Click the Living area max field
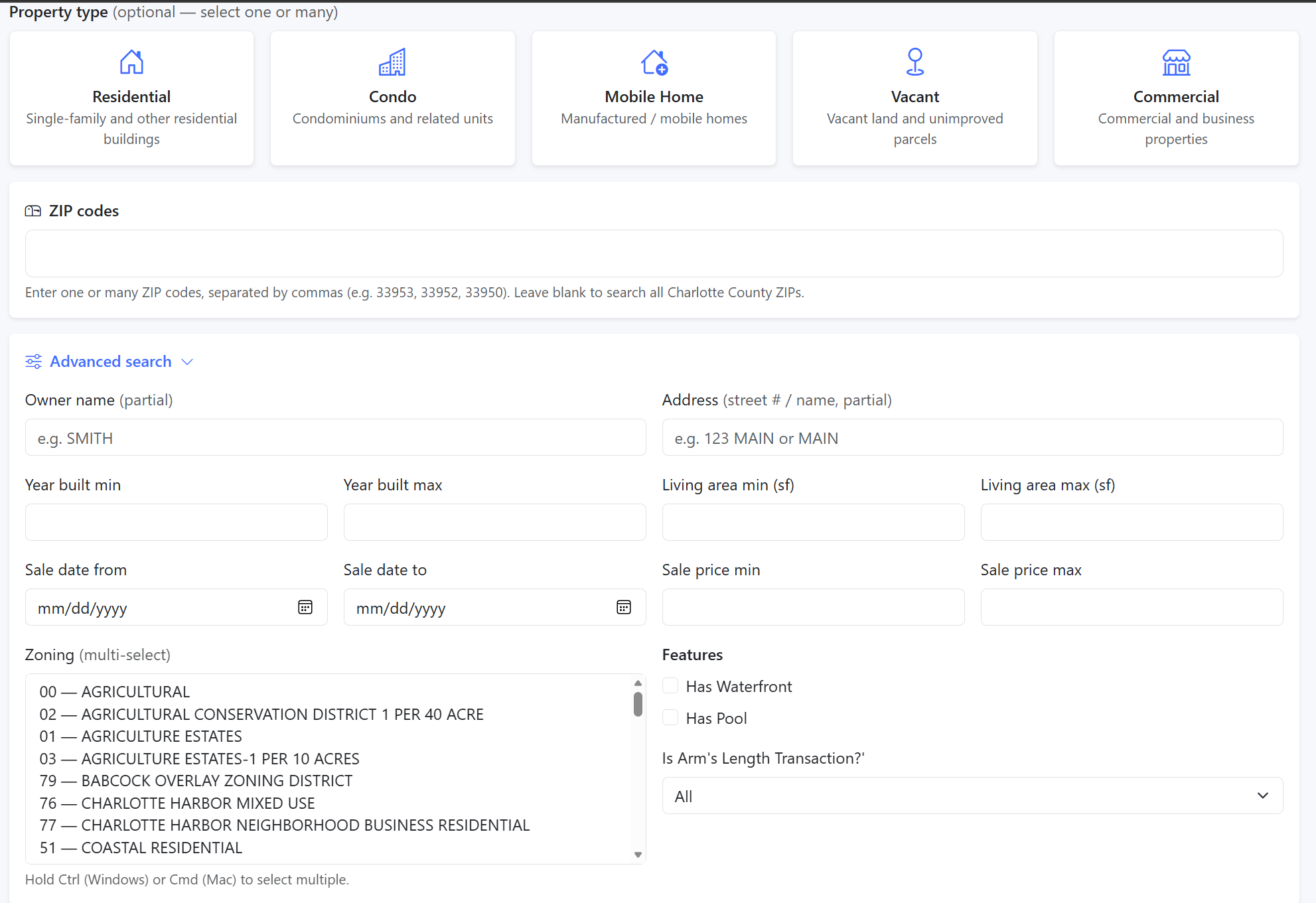 click(1132, 522)
